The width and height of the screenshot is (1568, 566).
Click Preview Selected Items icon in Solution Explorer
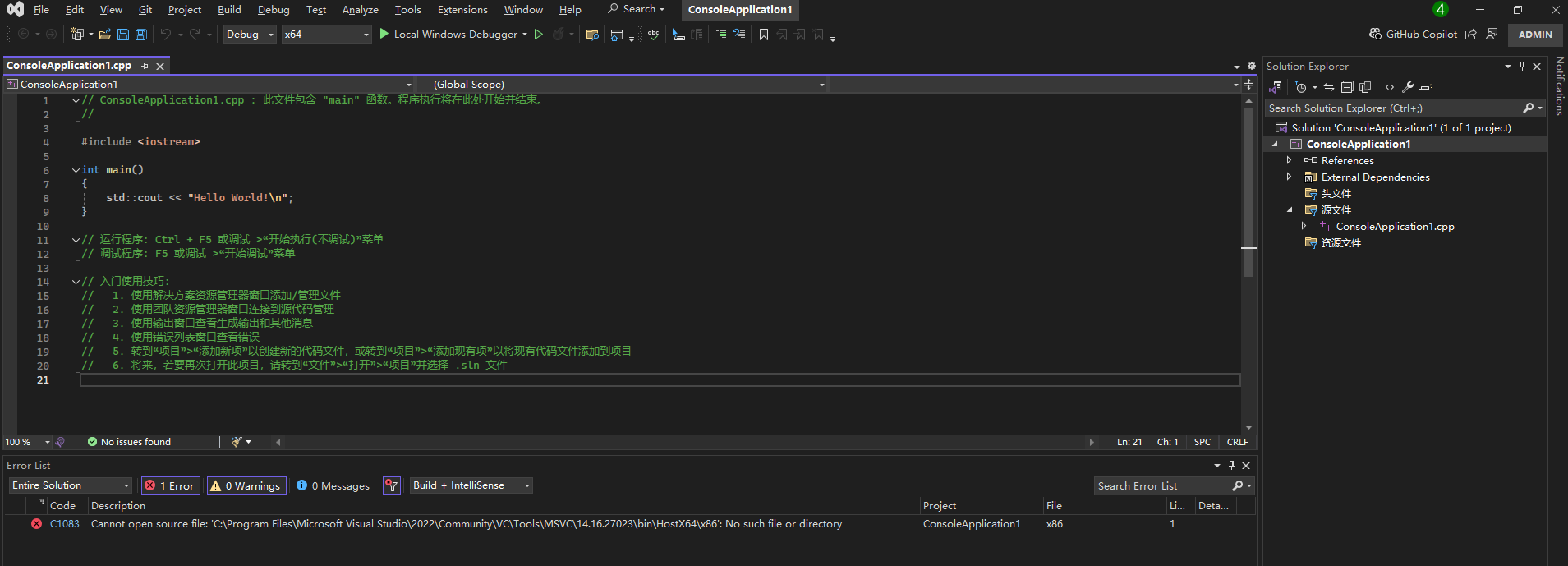point(1426,87)
